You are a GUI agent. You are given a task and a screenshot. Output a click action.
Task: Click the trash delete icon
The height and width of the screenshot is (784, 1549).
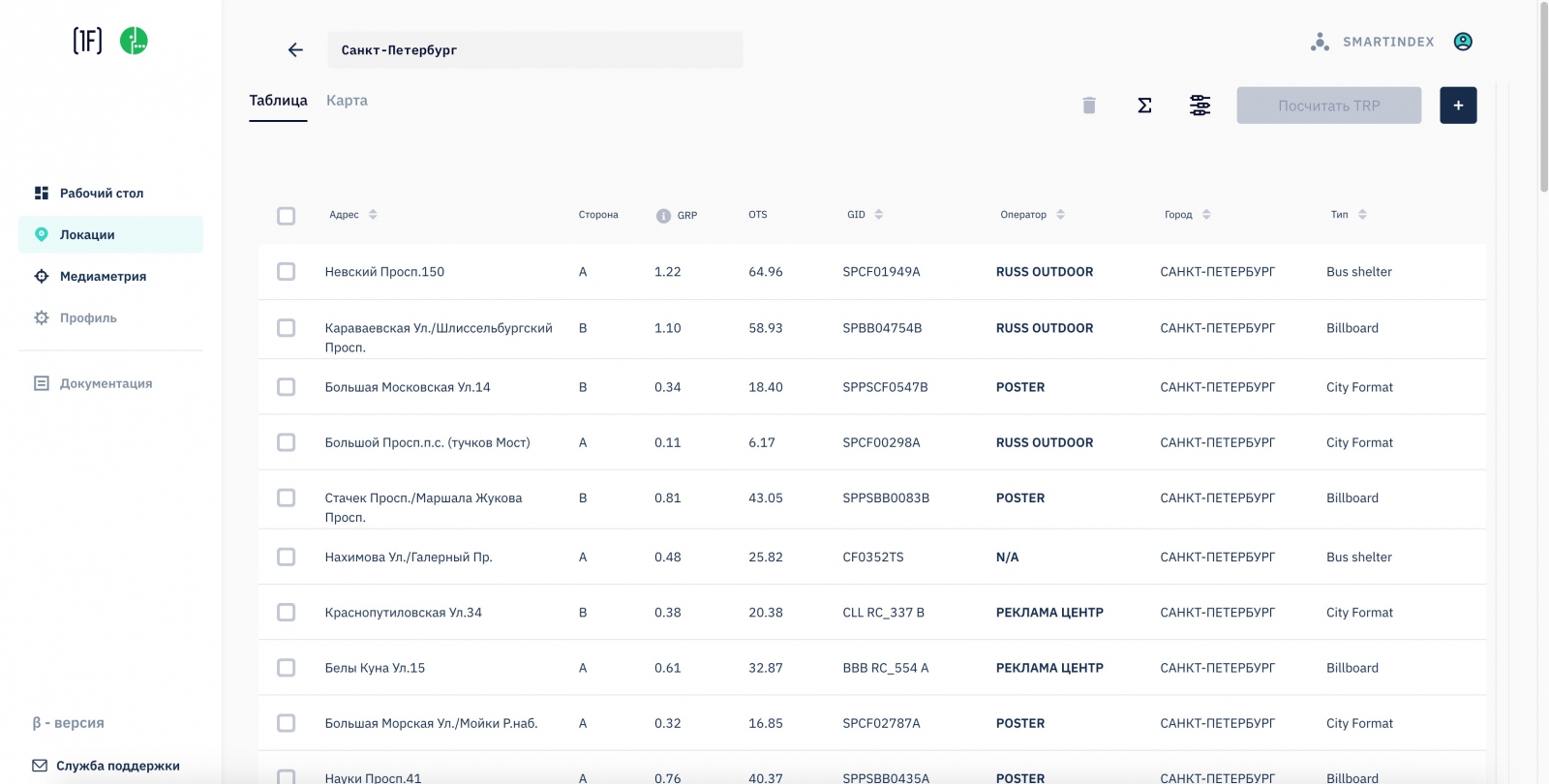point(1089,106)
